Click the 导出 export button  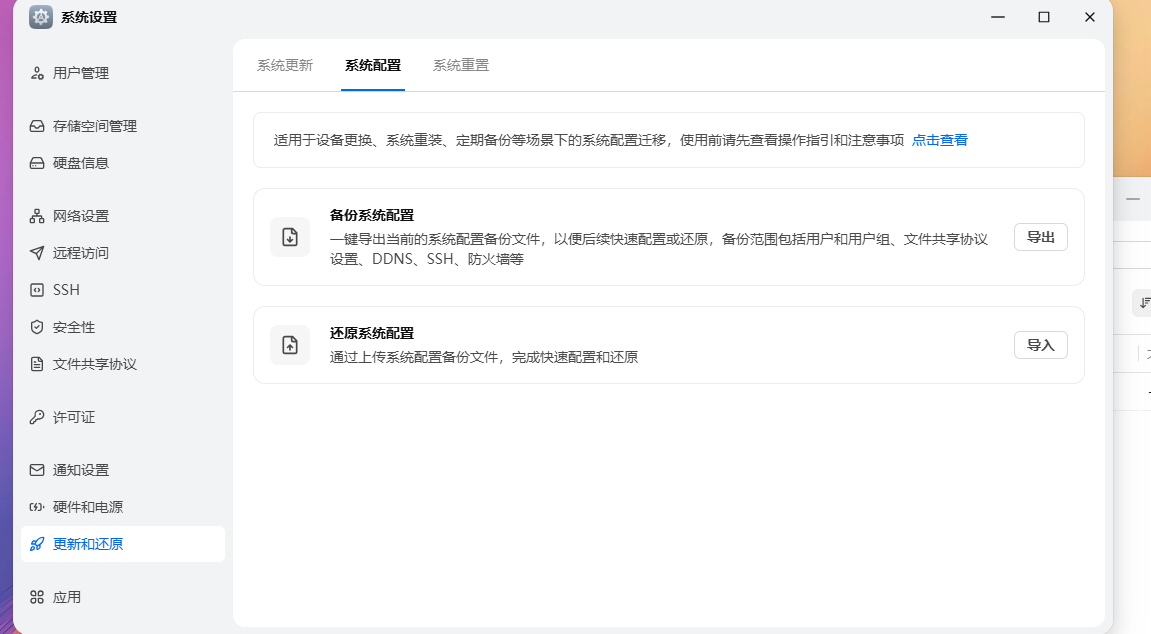1040,237
